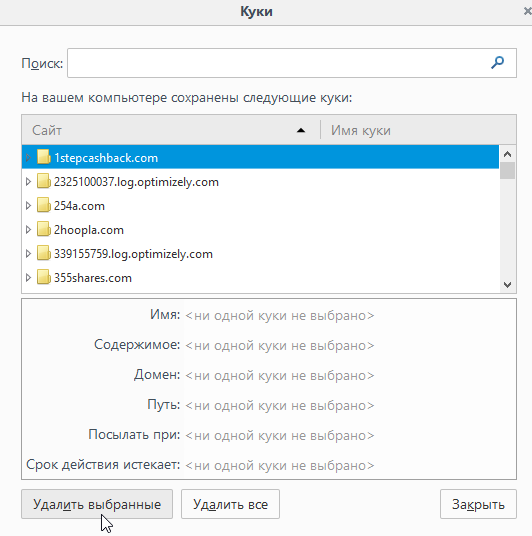Click the cookie list scrollbar thumb
Screen dimensions: 532x536
507,170
